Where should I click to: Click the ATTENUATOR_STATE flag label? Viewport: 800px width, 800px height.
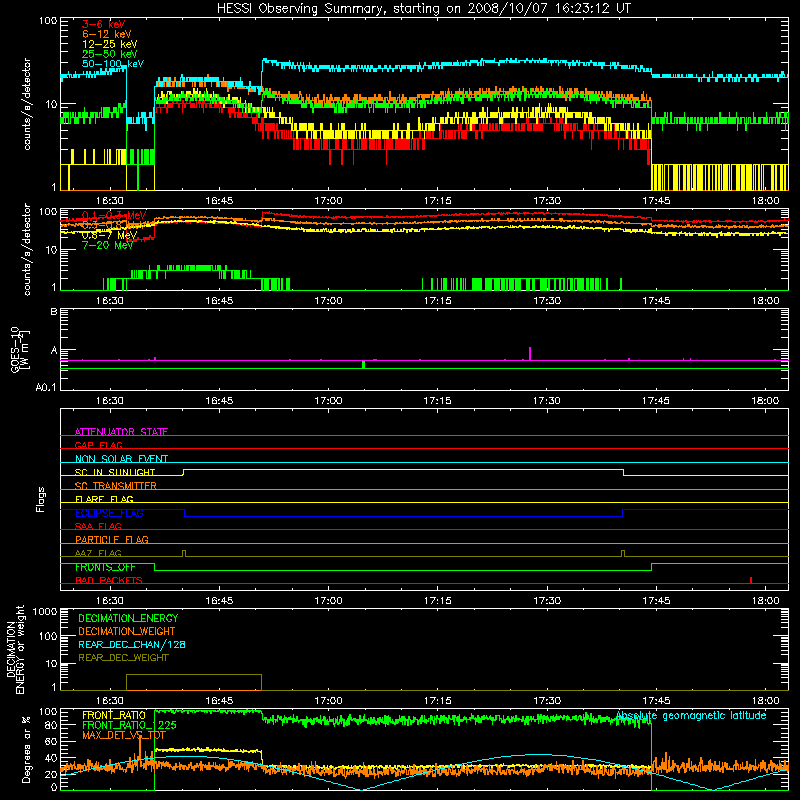pyautogui.click(x=121, y=432)
